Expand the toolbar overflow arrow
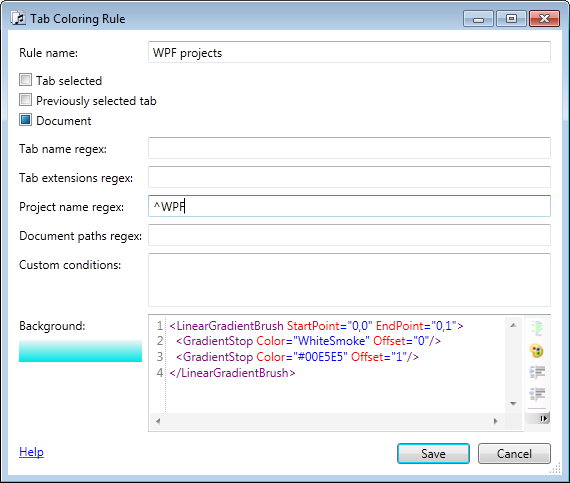The height and width of the screenshot is (483, 570). (x=543, y=419)
